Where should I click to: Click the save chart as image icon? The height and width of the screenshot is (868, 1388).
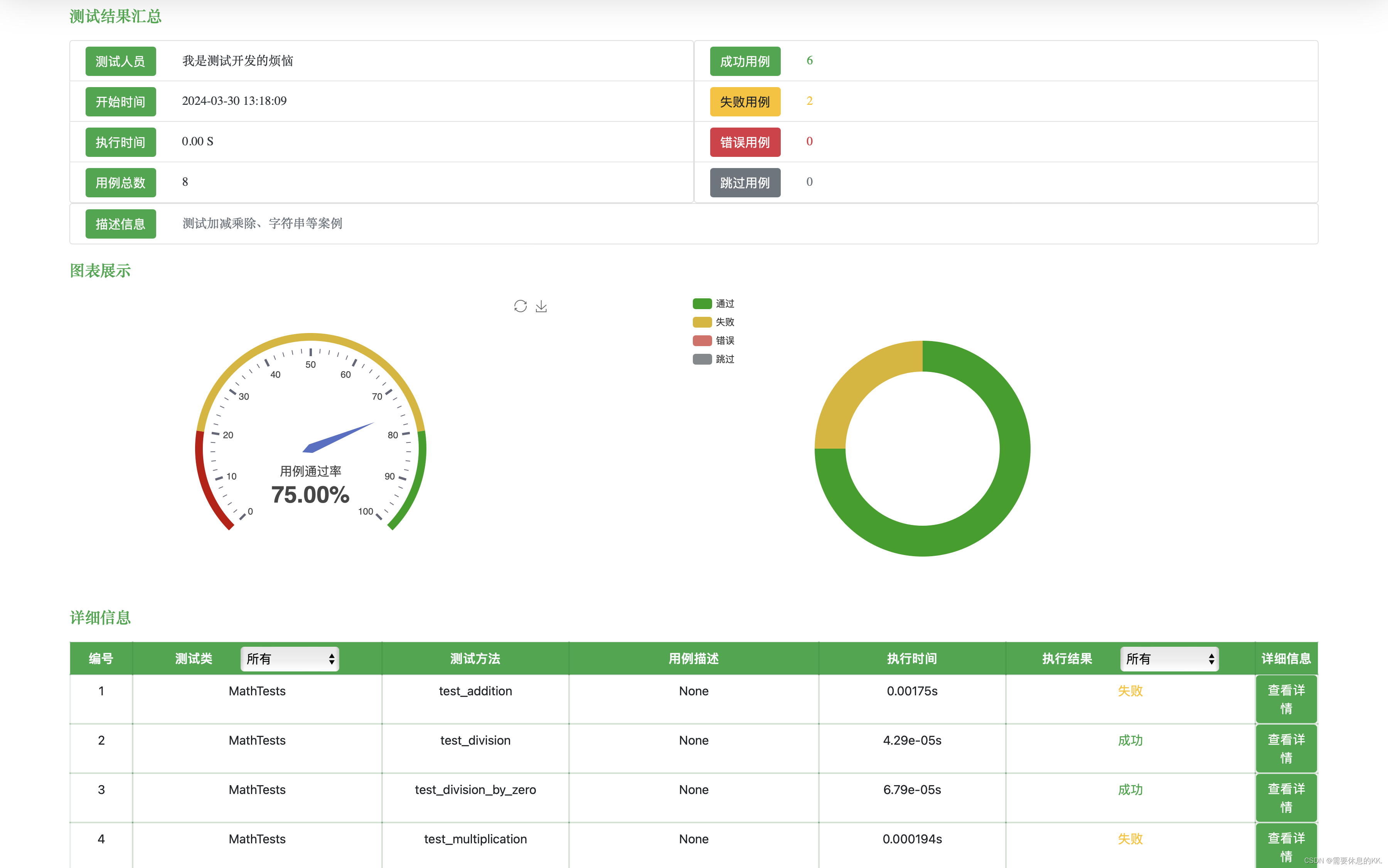(x=541, y=306)
